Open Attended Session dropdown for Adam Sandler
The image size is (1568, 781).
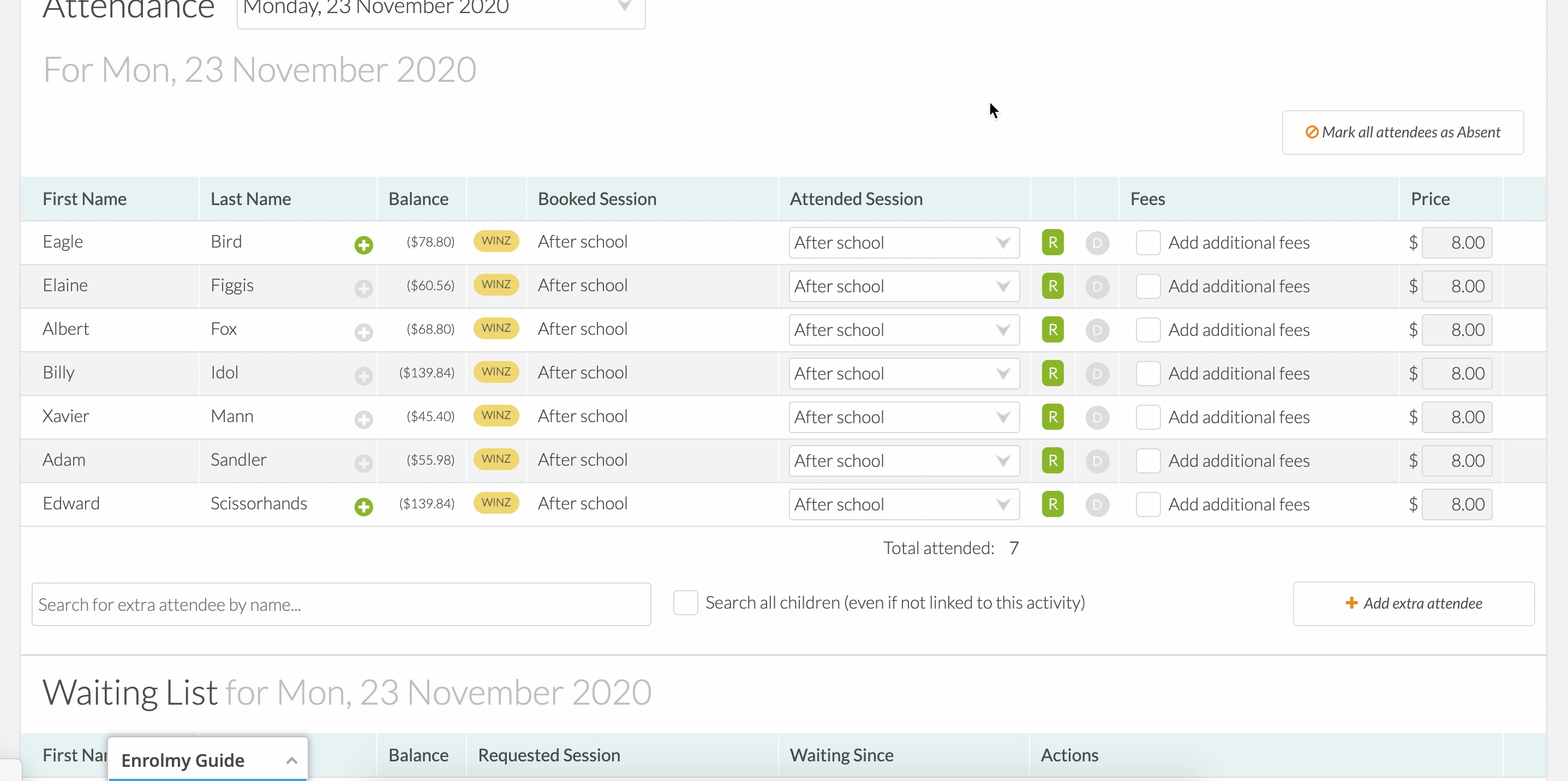[904, 460]
